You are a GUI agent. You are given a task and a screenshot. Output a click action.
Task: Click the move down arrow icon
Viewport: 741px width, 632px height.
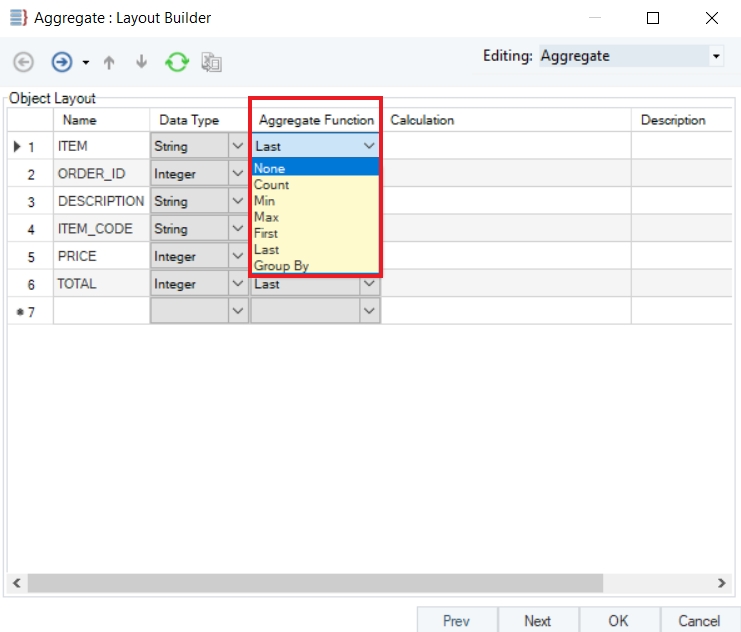(141, 62)
